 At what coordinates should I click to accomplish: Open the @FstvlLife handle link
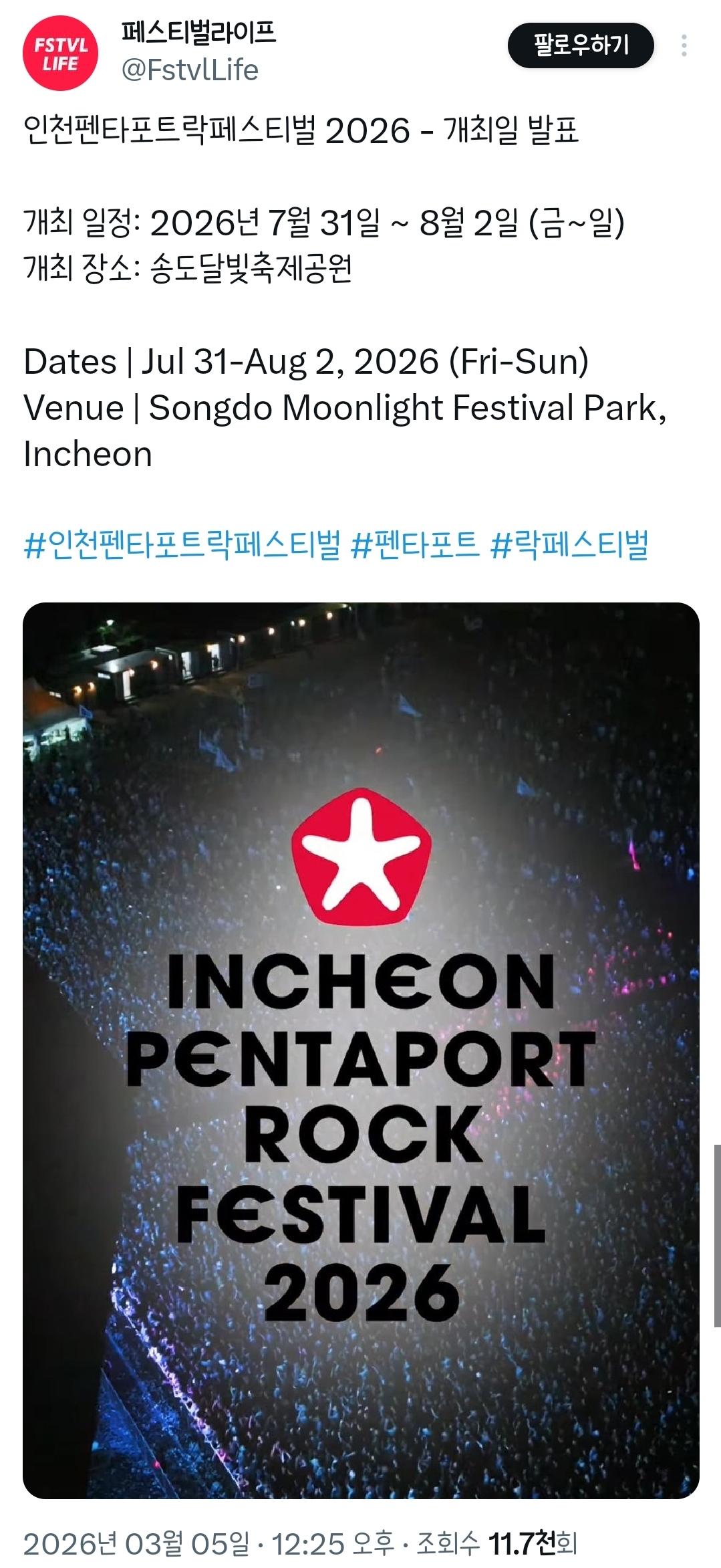(x=190, y=70)
